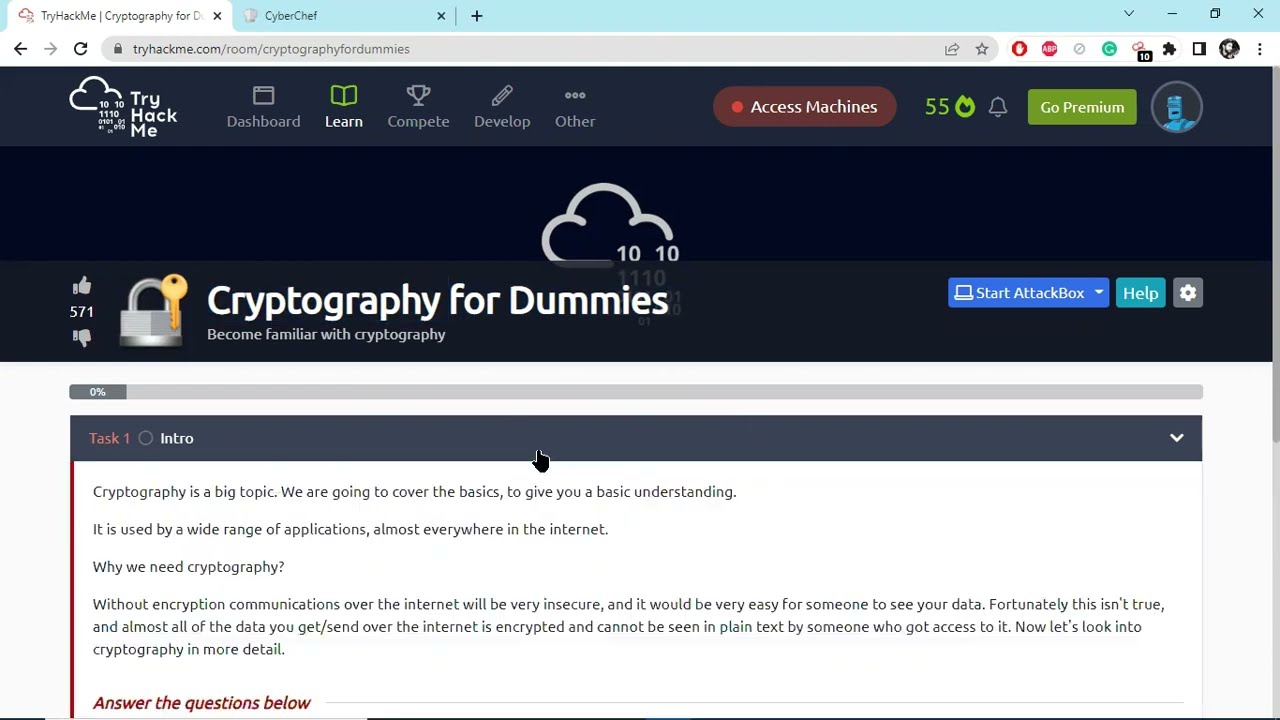Image resolution: width=1280 pixels, height=720 pixels.
Task: Open the grey circle-slash extension icon
Action: tap(1079, 49)
